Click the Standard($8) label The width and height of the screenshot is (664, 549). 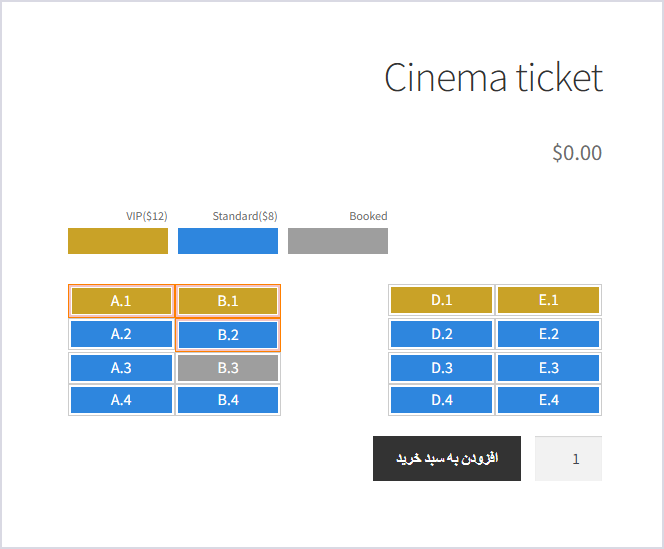(245, 216)
